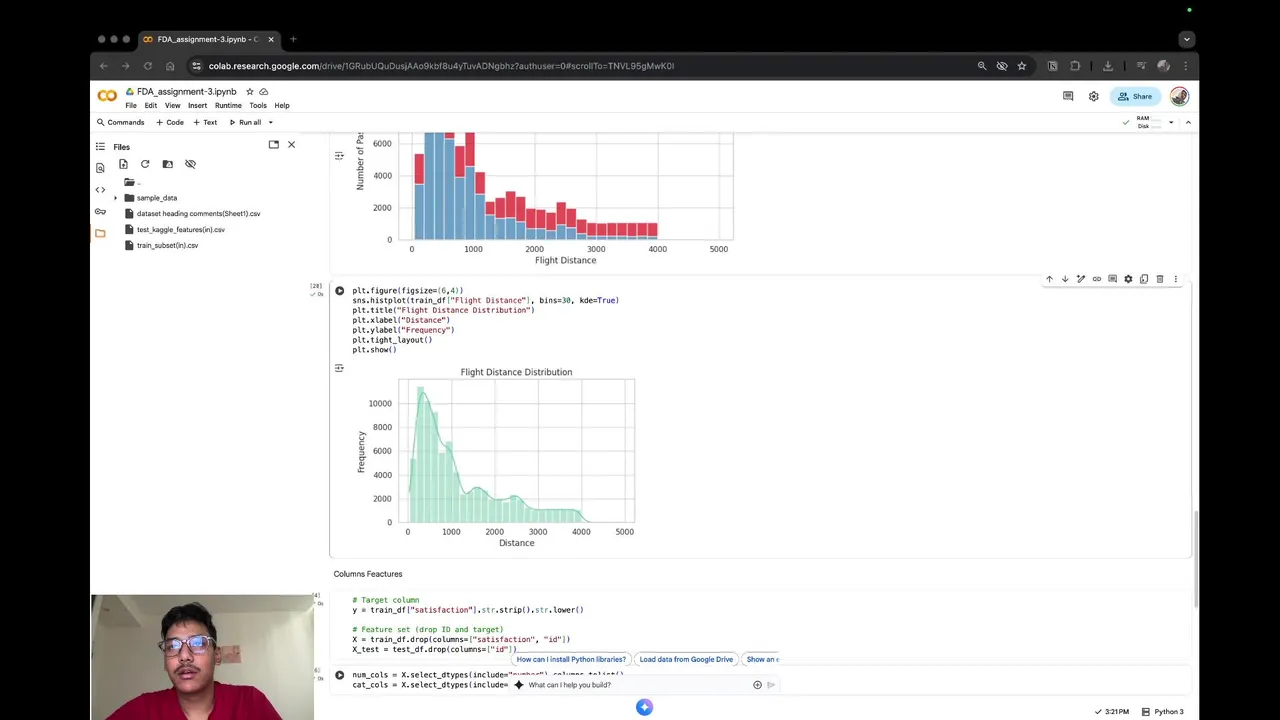Image resolution: width=1280 pixels, height=720 pixels.
Task: Move cell down with arrow icon
Action: click(1065, 279)
